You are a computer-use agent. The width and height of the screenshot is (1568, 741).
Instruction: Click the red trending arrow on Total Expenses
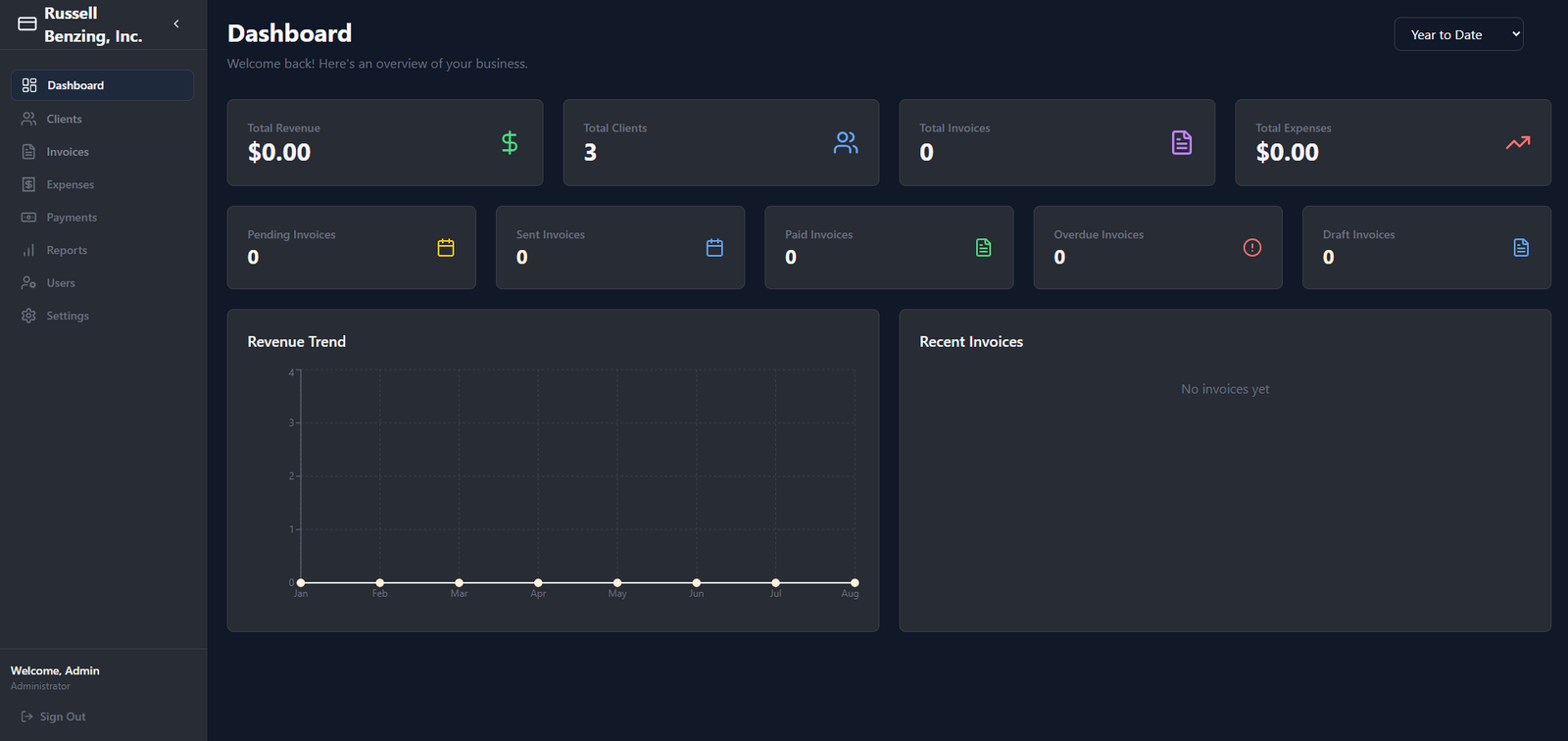1518,143
